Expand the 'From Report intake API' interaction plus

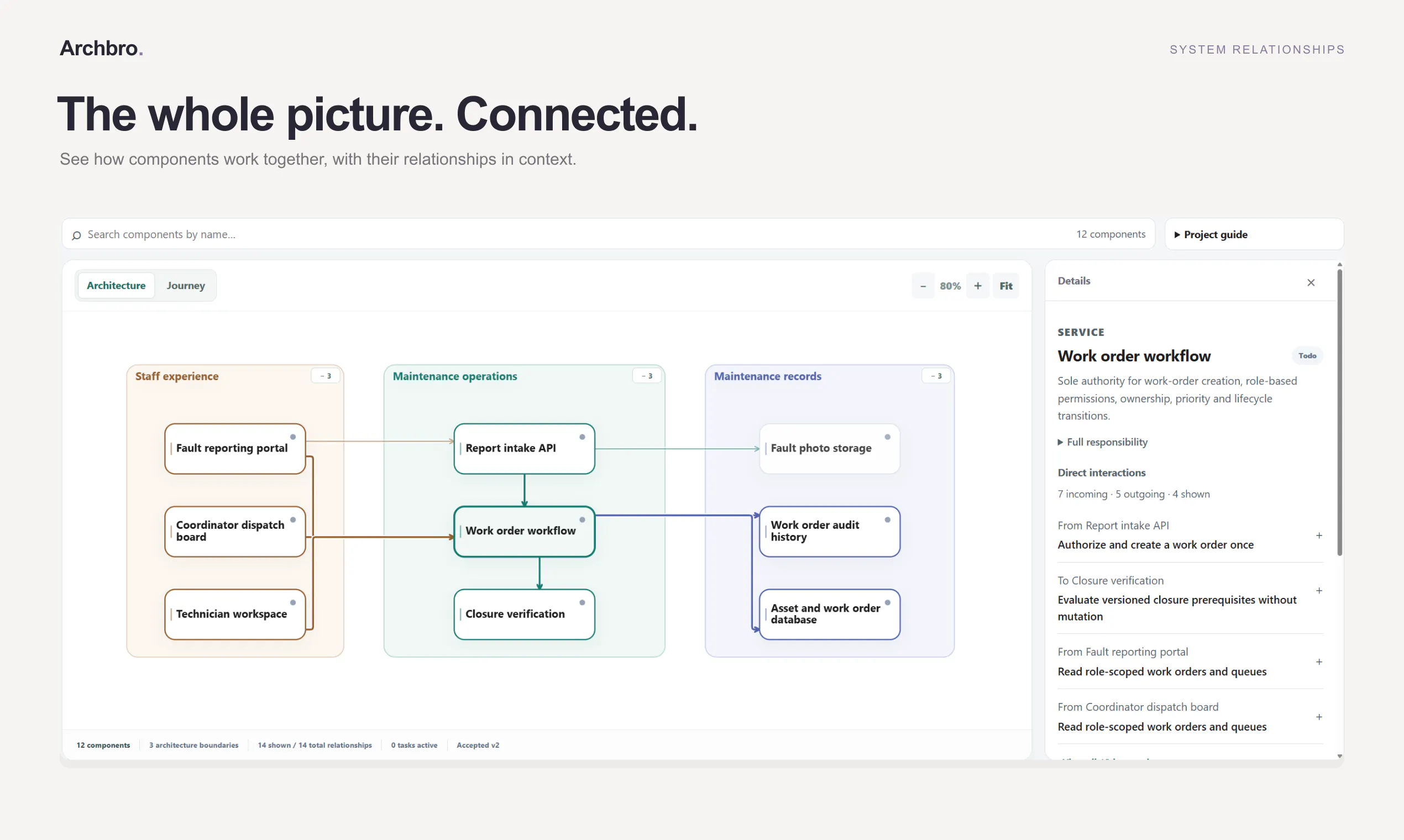(x=1318, y=535)
